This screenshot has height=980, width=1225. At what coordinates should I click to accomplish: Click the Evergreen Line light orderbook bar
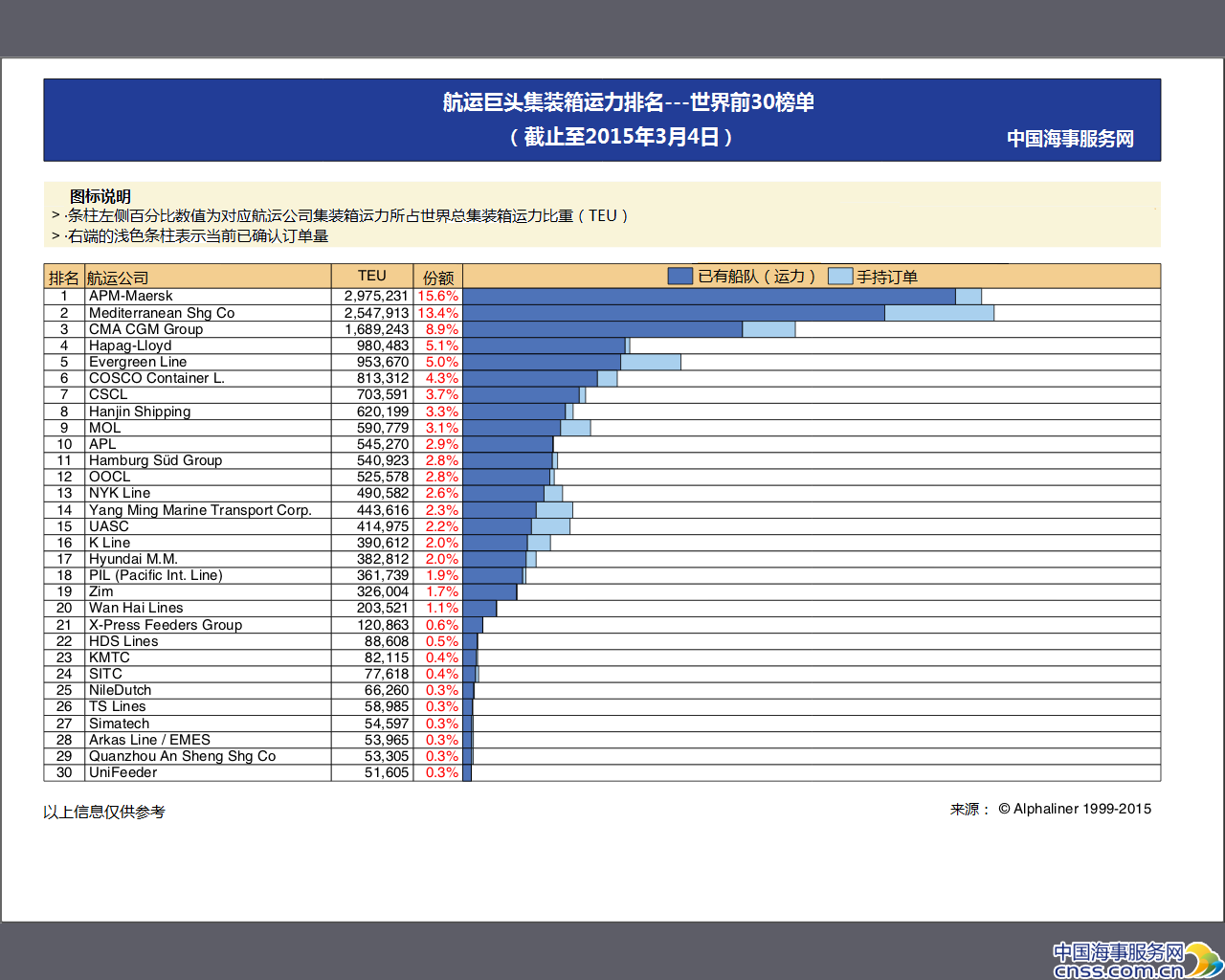651,362
